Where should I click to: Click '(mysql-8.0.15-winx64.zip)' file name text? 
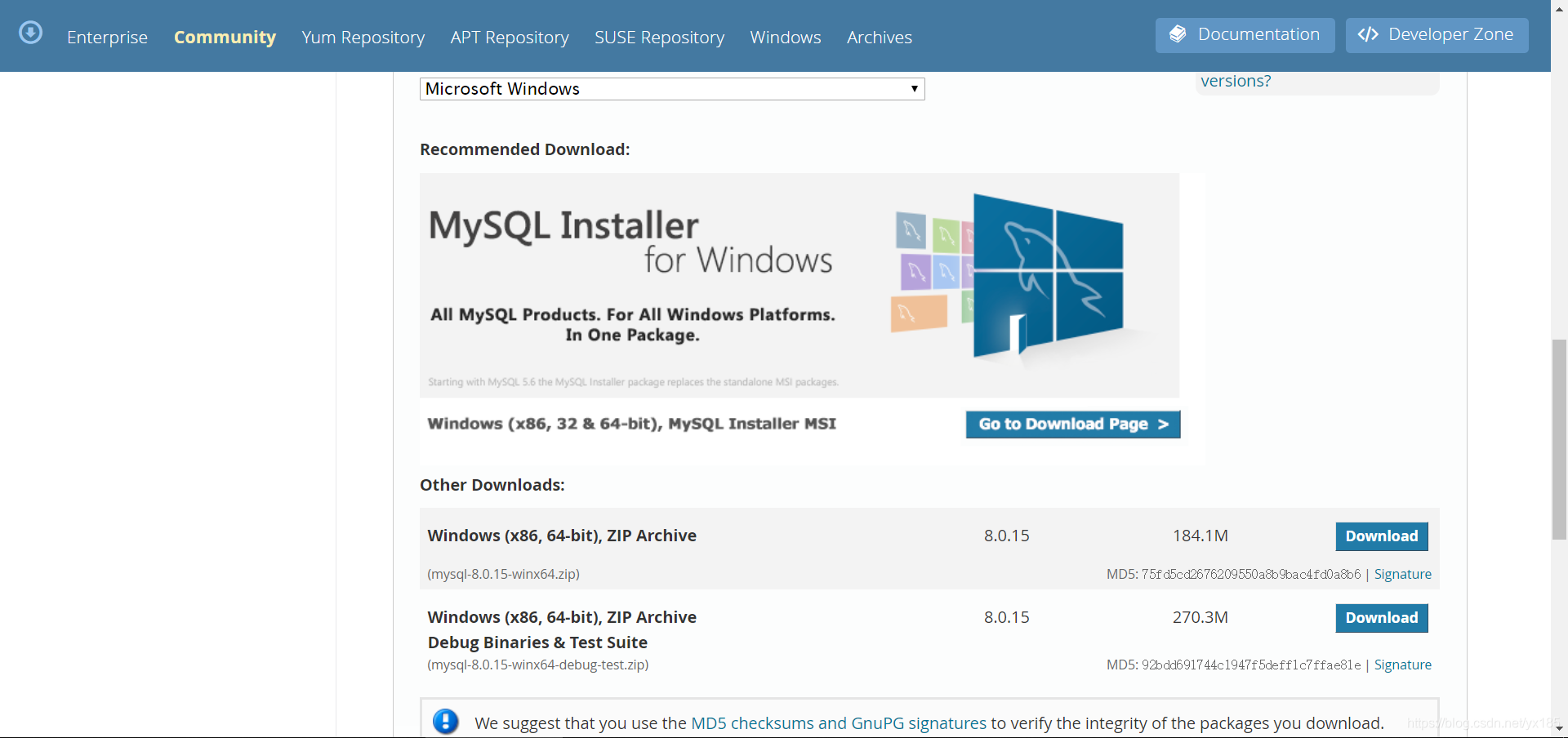click(x=504, y=574)
